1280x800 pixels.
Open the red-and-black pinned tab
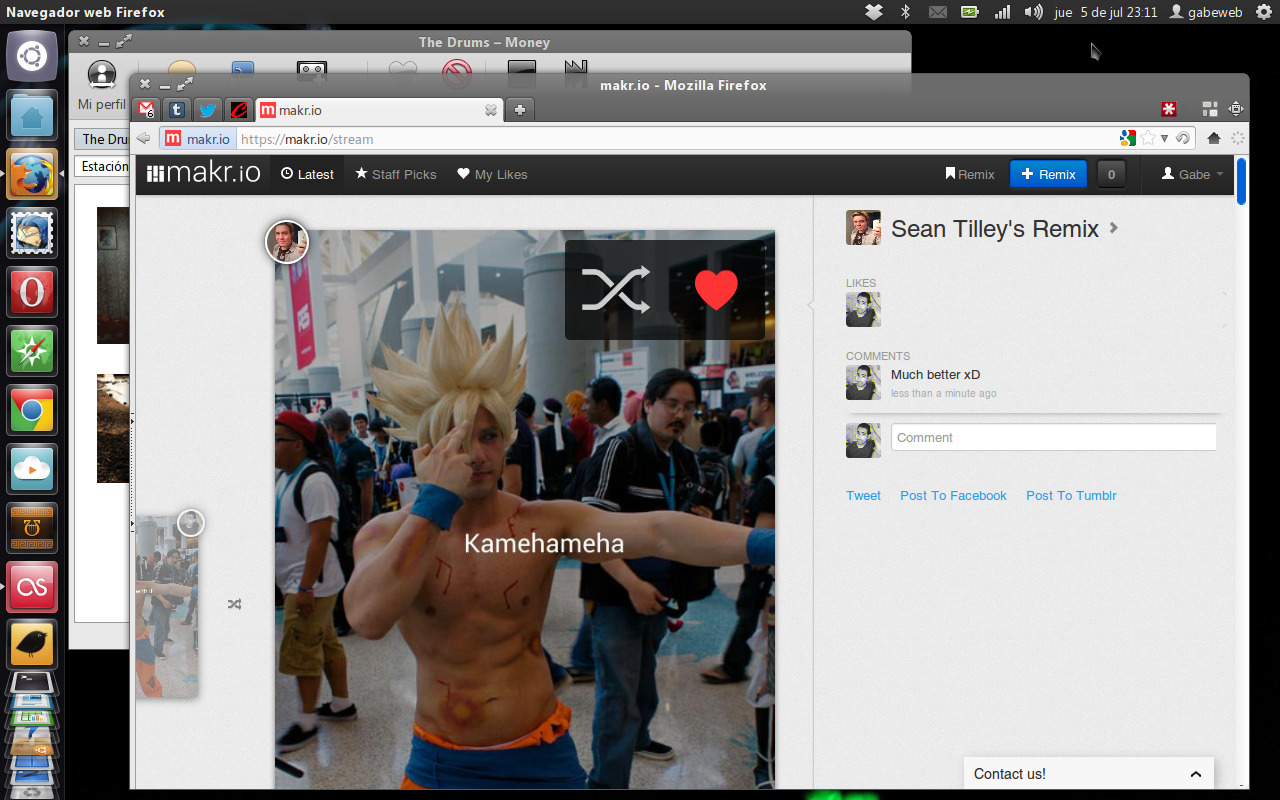click(238, 110)
